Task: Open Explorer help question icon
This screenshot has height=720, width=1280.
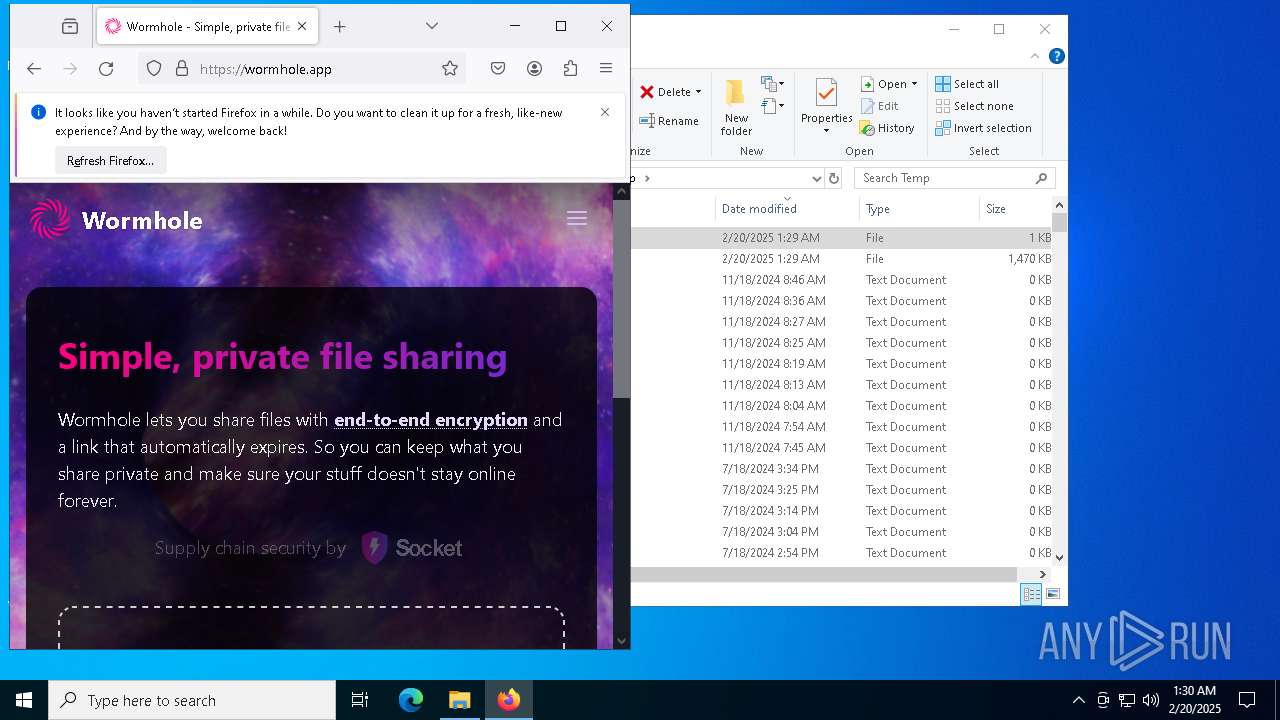Action: point(1056,56)
